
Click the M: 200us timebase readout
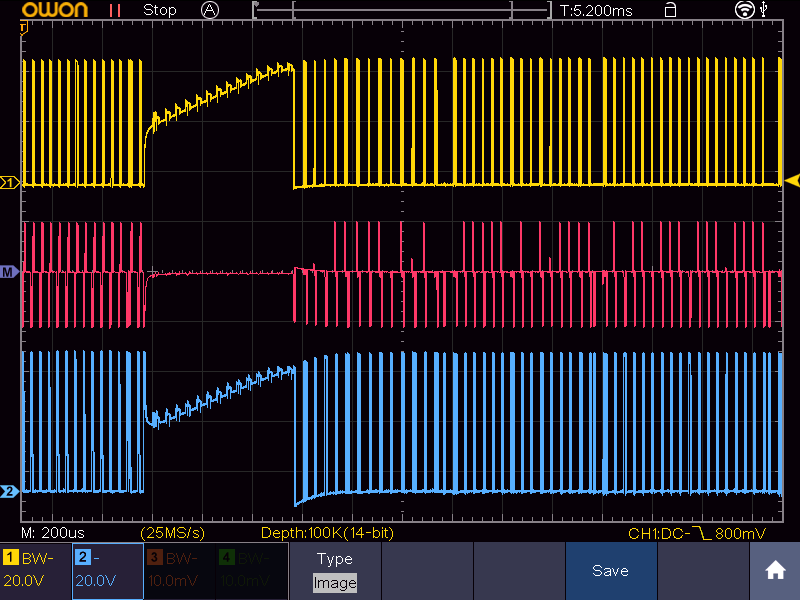click(53, 533)
